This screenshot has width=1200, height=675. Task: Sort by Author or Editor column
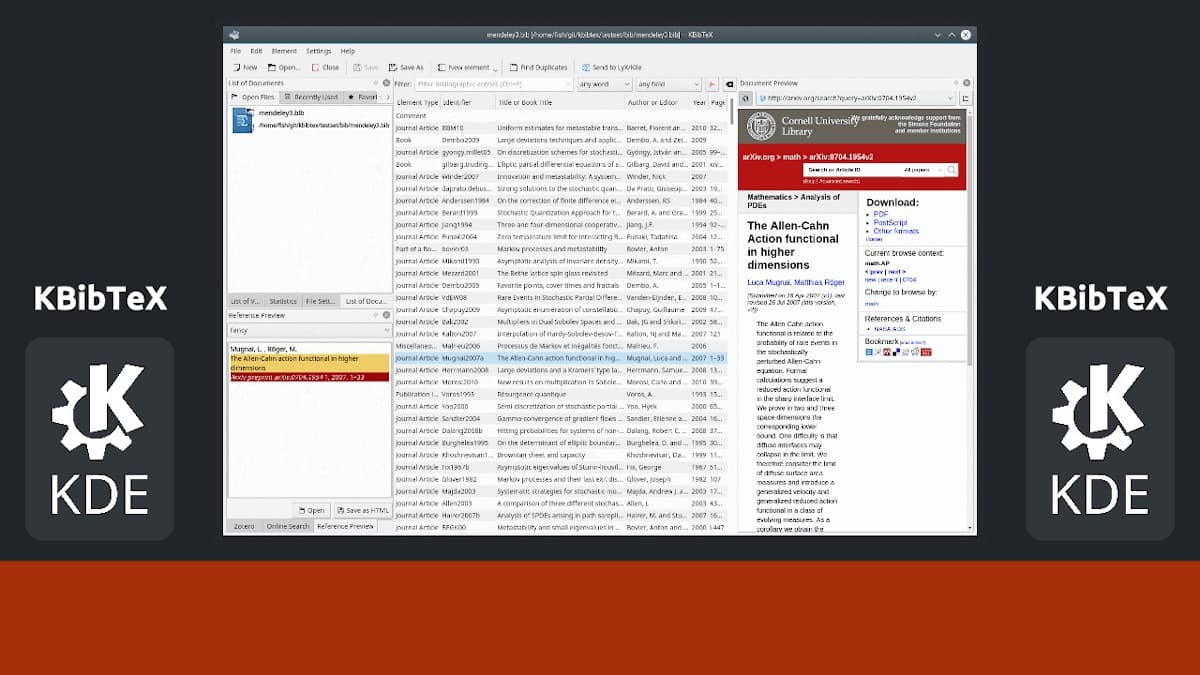[657, 102]
